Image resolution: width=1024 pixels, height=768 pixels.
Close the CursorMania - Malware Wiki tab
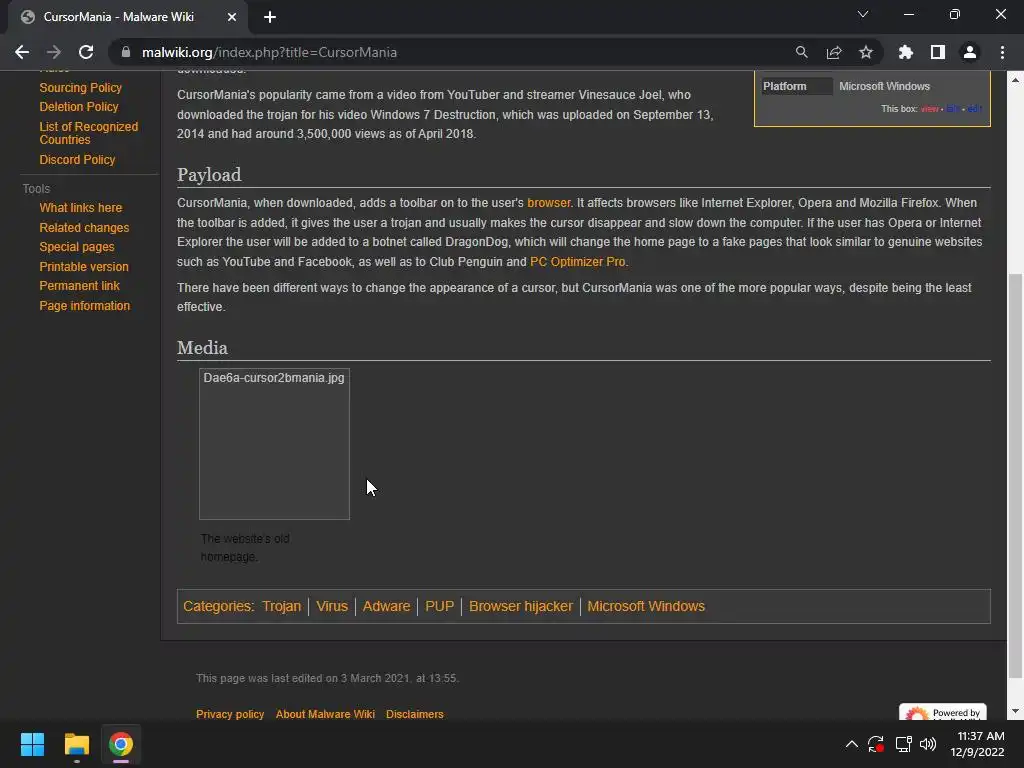coord(232,17)
